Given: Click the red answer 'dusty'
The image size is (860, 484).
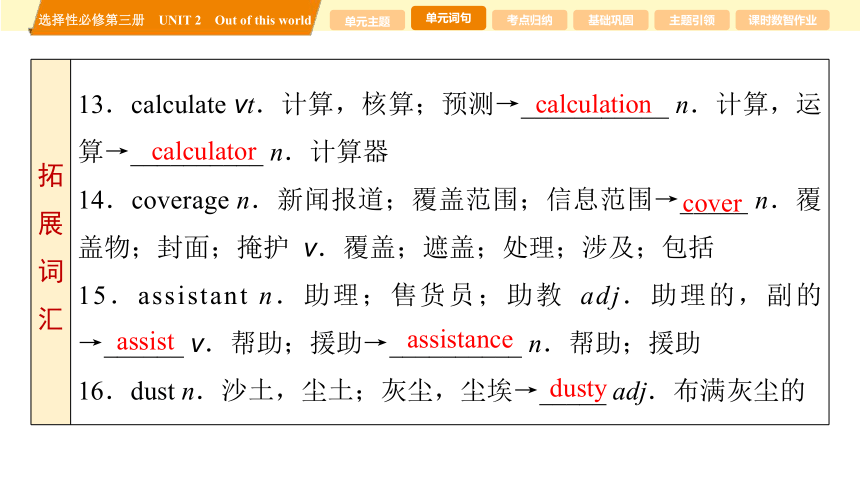Looking at the screenshot, I should coord(578,390).
